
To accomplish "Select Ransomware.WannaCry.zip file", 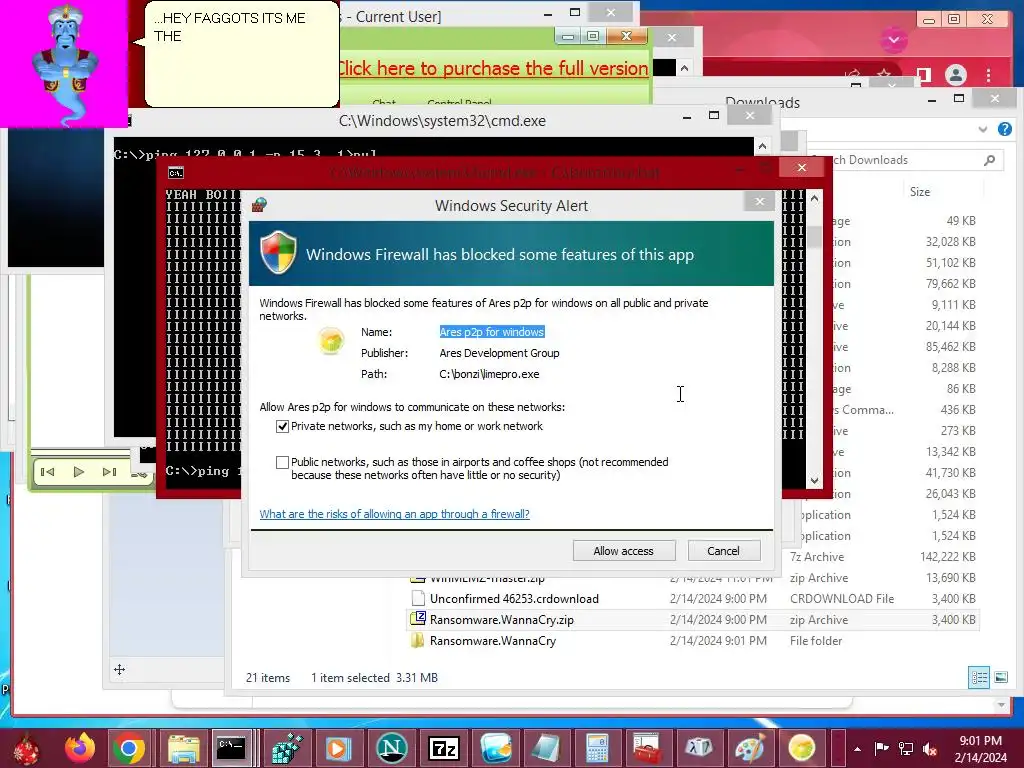I will 502,620.
